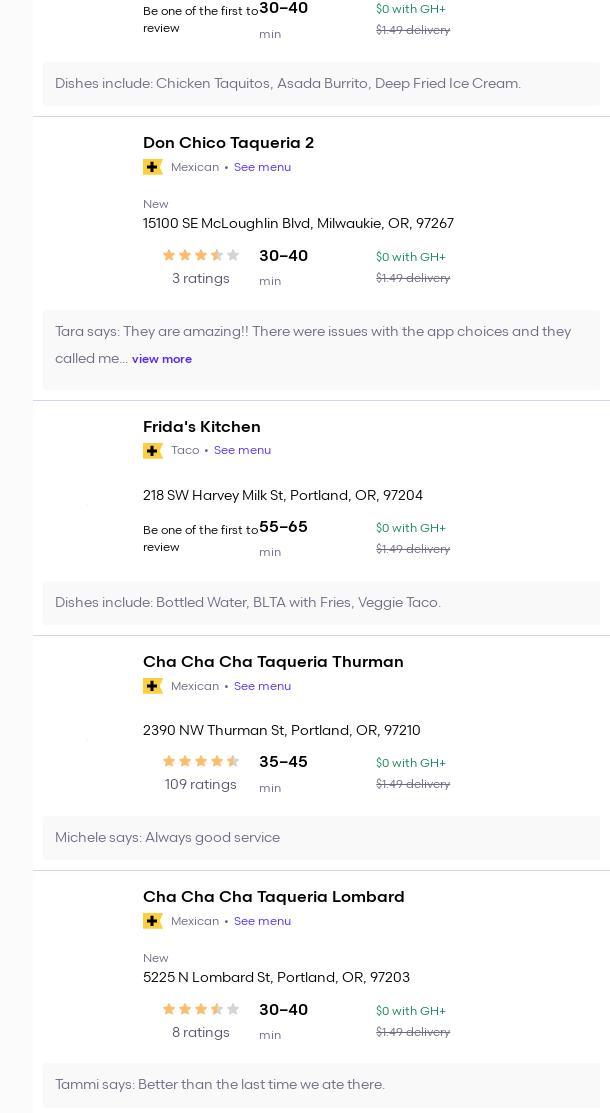See menu for Don Chico Taqueria 2
610x1113 pixels.
coord(262,168)
